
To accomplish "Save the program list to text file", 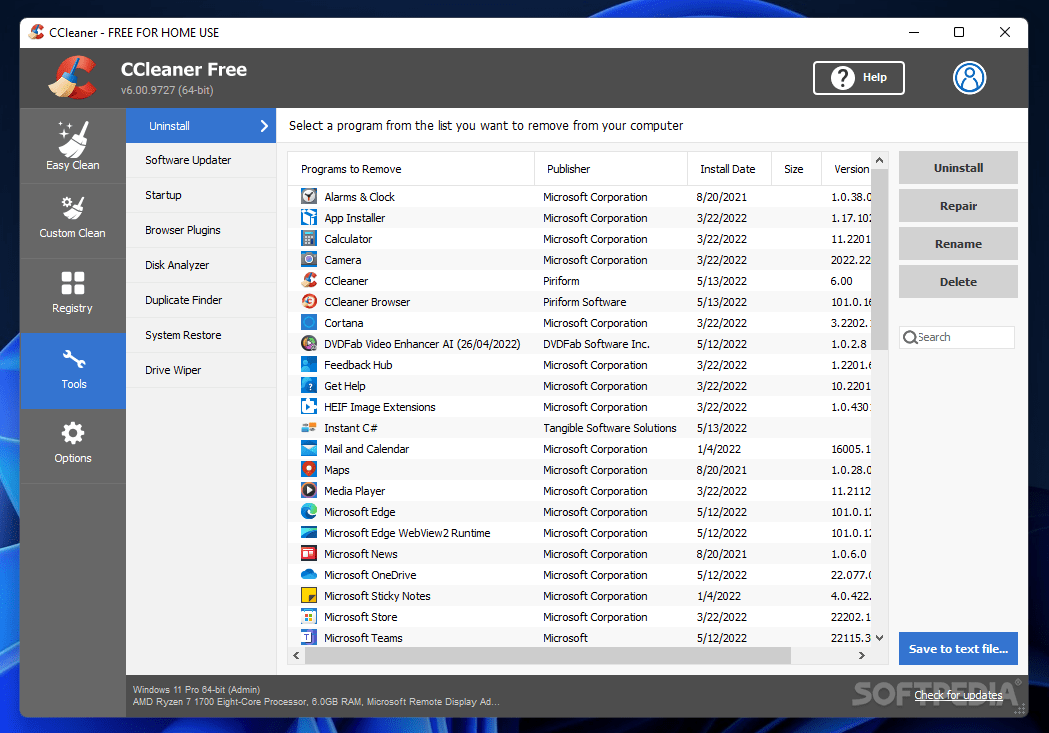I will [x=957, y=648].
